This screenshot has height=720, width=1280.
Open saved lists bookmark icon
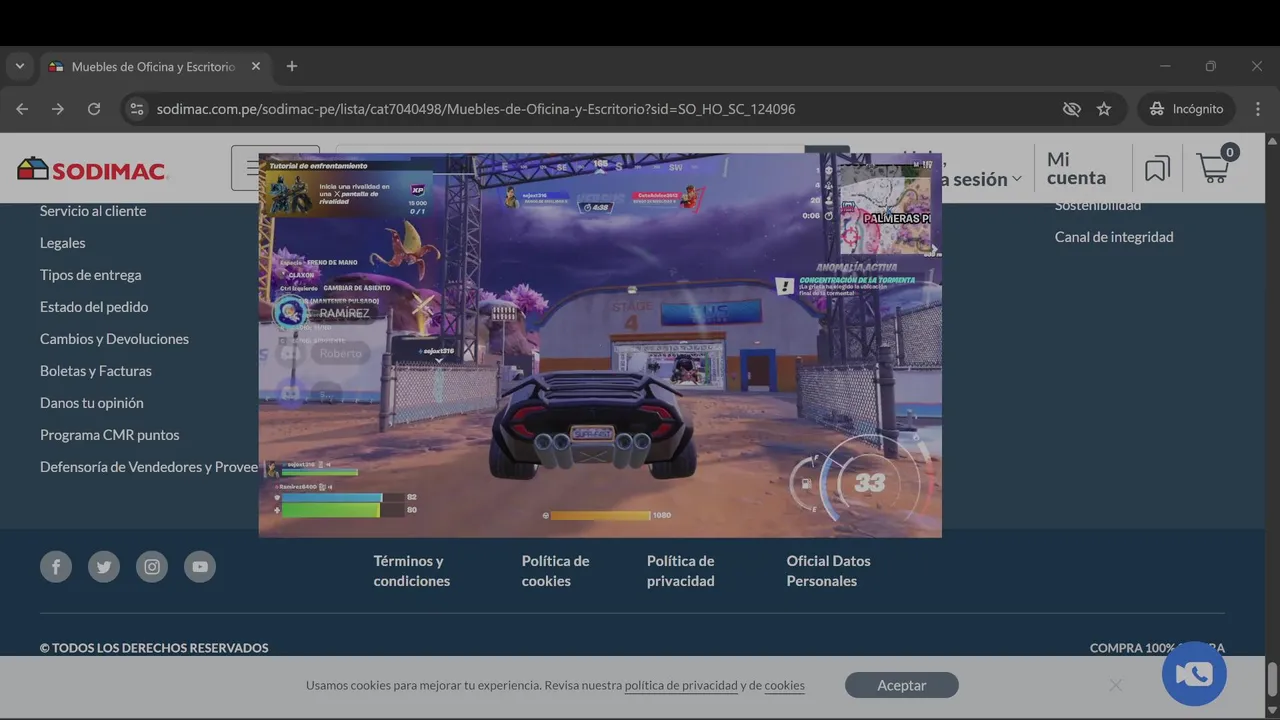tap(1157, 169)
